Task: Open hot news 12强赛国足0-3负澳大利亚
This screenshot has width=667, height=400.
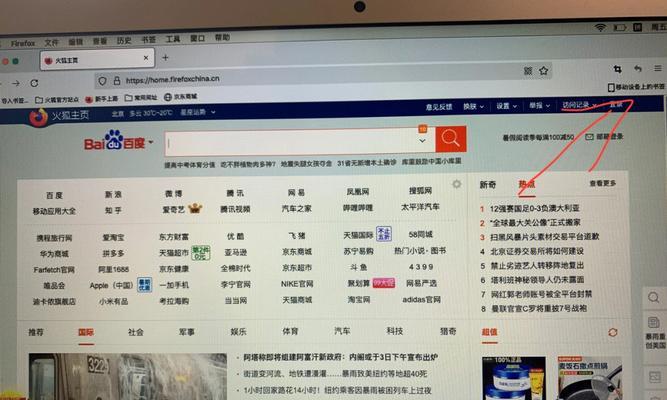Action: pyautogui.click(x=534, y=209)
